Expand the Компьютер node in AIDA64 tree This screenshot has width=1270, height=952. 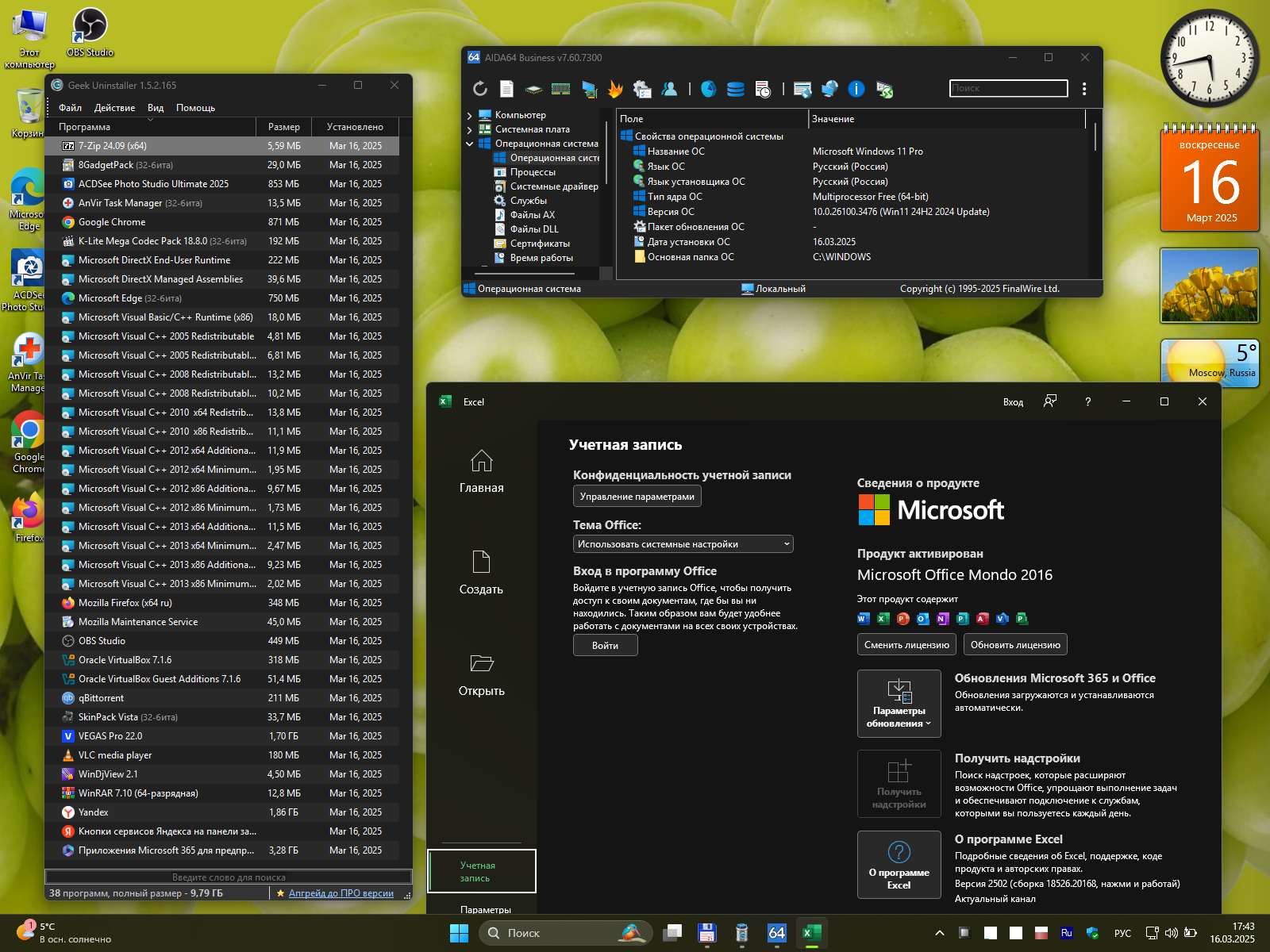[x=469, y=116]
